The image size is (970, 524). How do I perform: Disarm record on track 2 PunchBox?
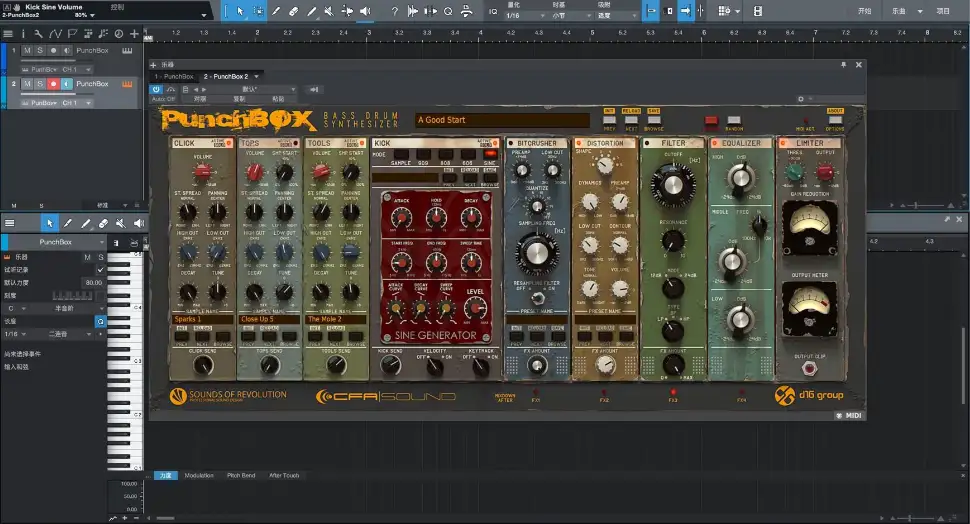[x=53, y=84]
